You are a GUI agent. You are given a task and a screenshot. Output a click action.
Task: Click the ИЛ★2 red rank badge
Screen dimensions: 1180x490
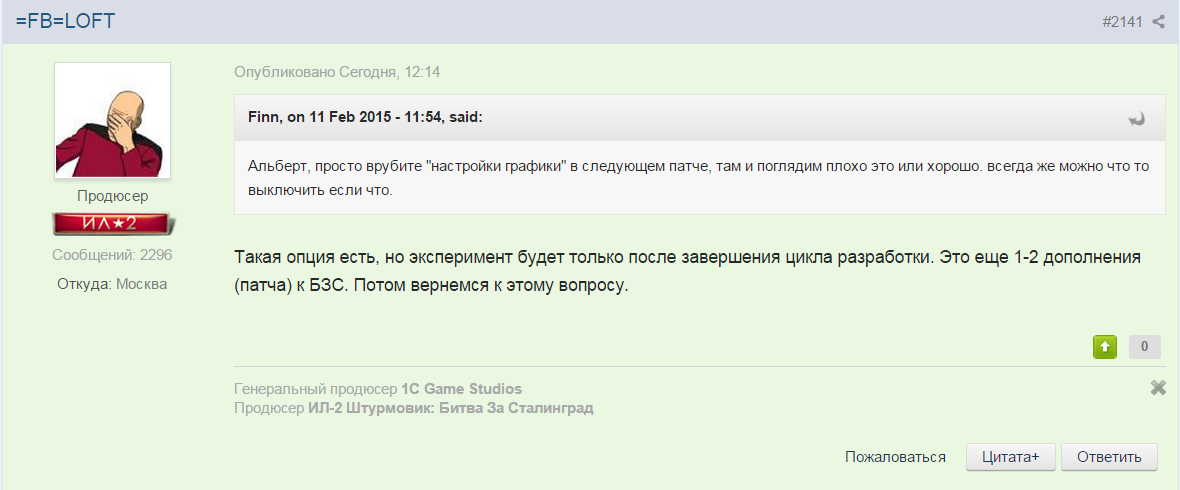click(113, 224)
